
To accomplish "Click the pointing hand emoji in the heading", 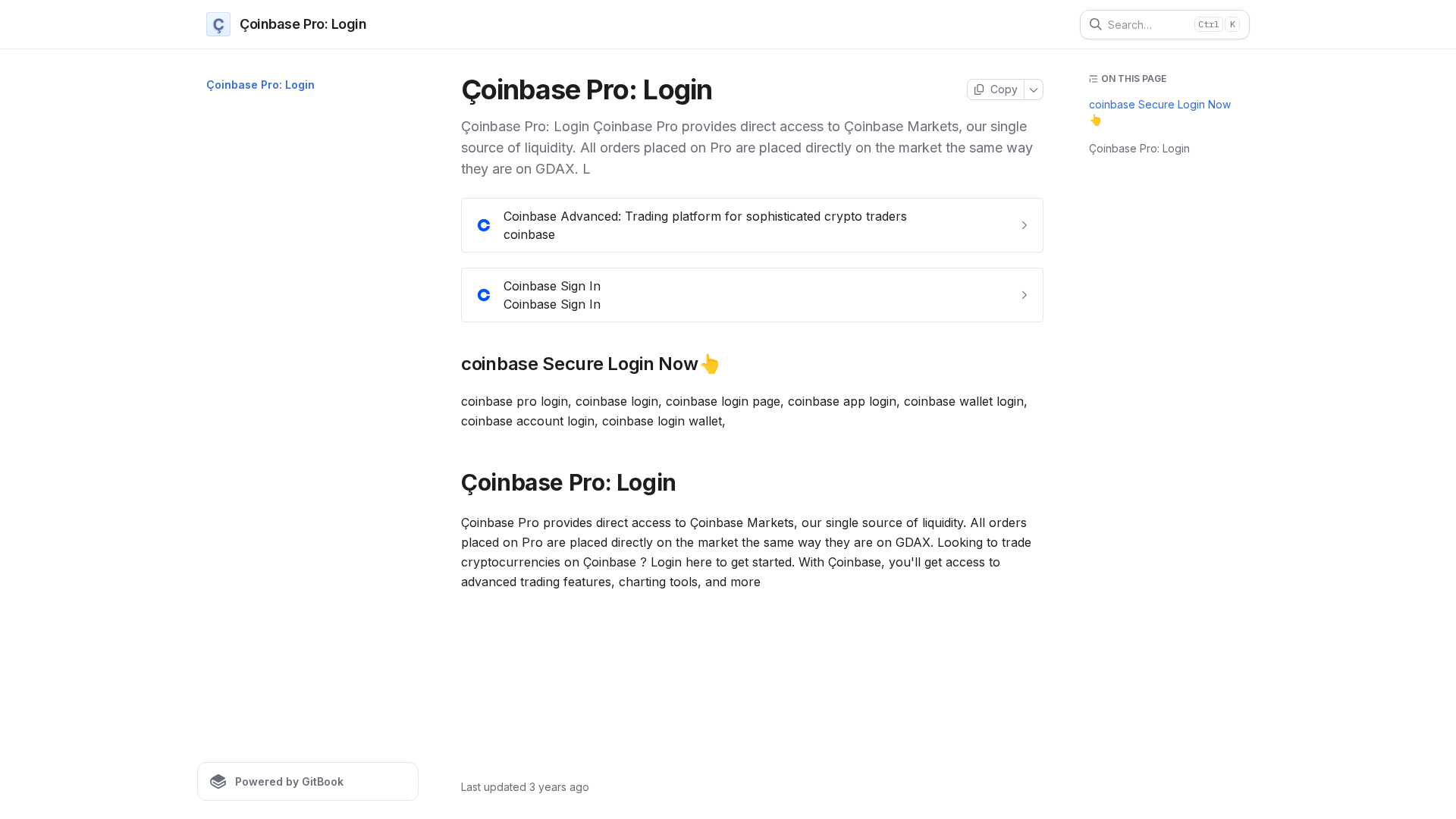I will coord(710,364).
